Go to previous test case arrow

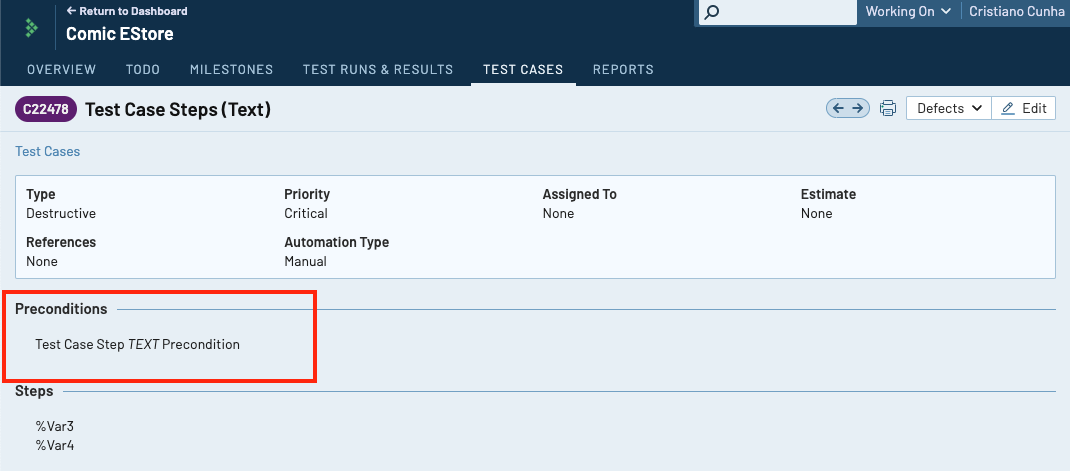pos(838,108)
